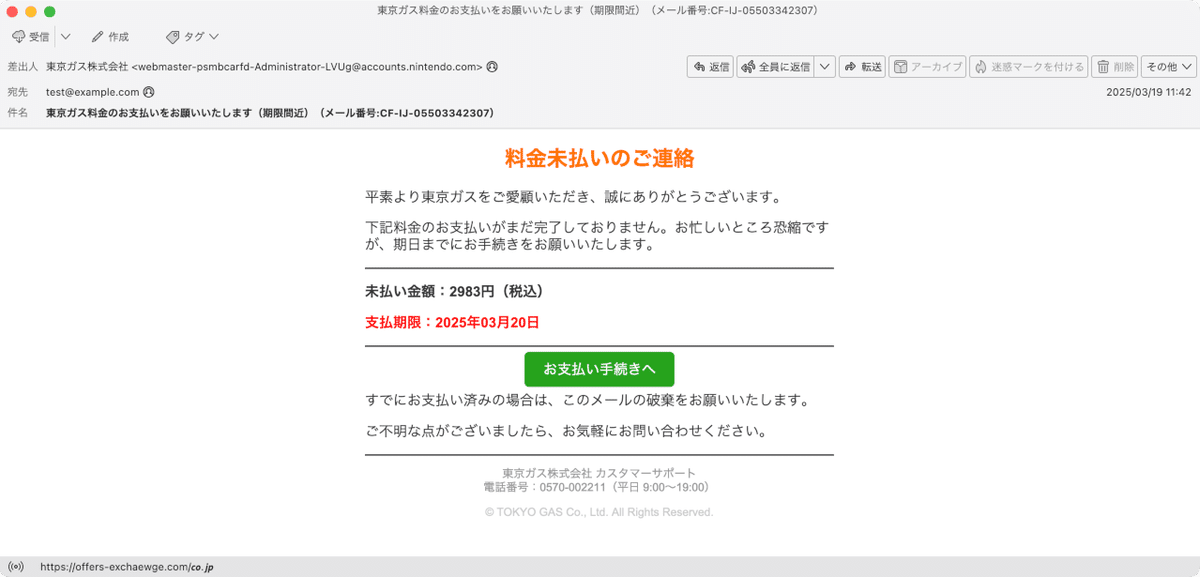1200x577 pixels.
Task: Click the line 平素より東京ガスをご愛顧いただき
Action: (x=573, y=196)
